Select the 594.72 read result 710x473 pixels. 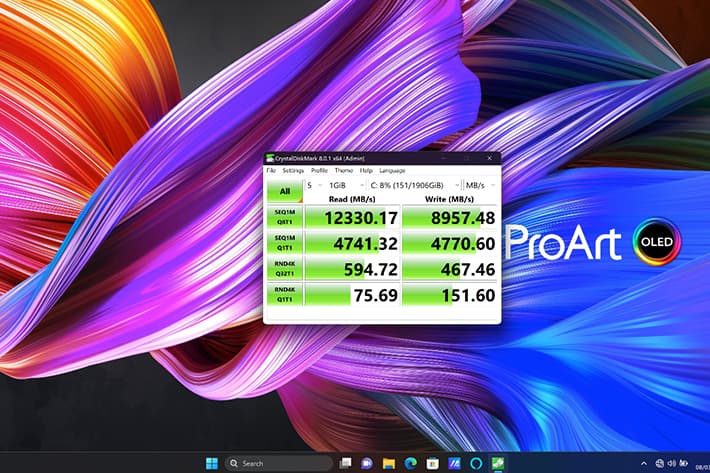(353, 269)
